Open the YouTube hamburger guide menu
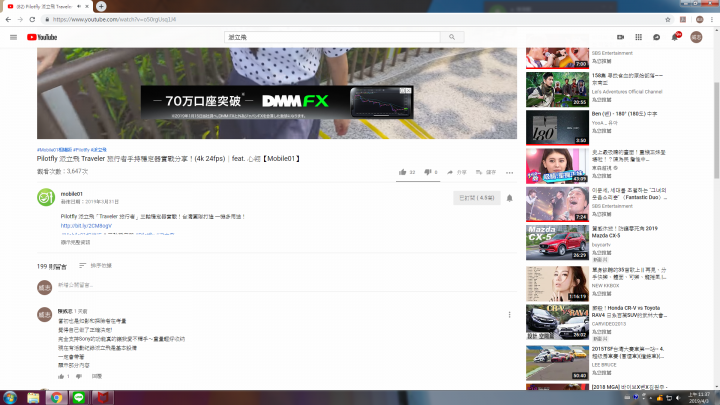This screenshot has height=405, width=720. point(13,37)
